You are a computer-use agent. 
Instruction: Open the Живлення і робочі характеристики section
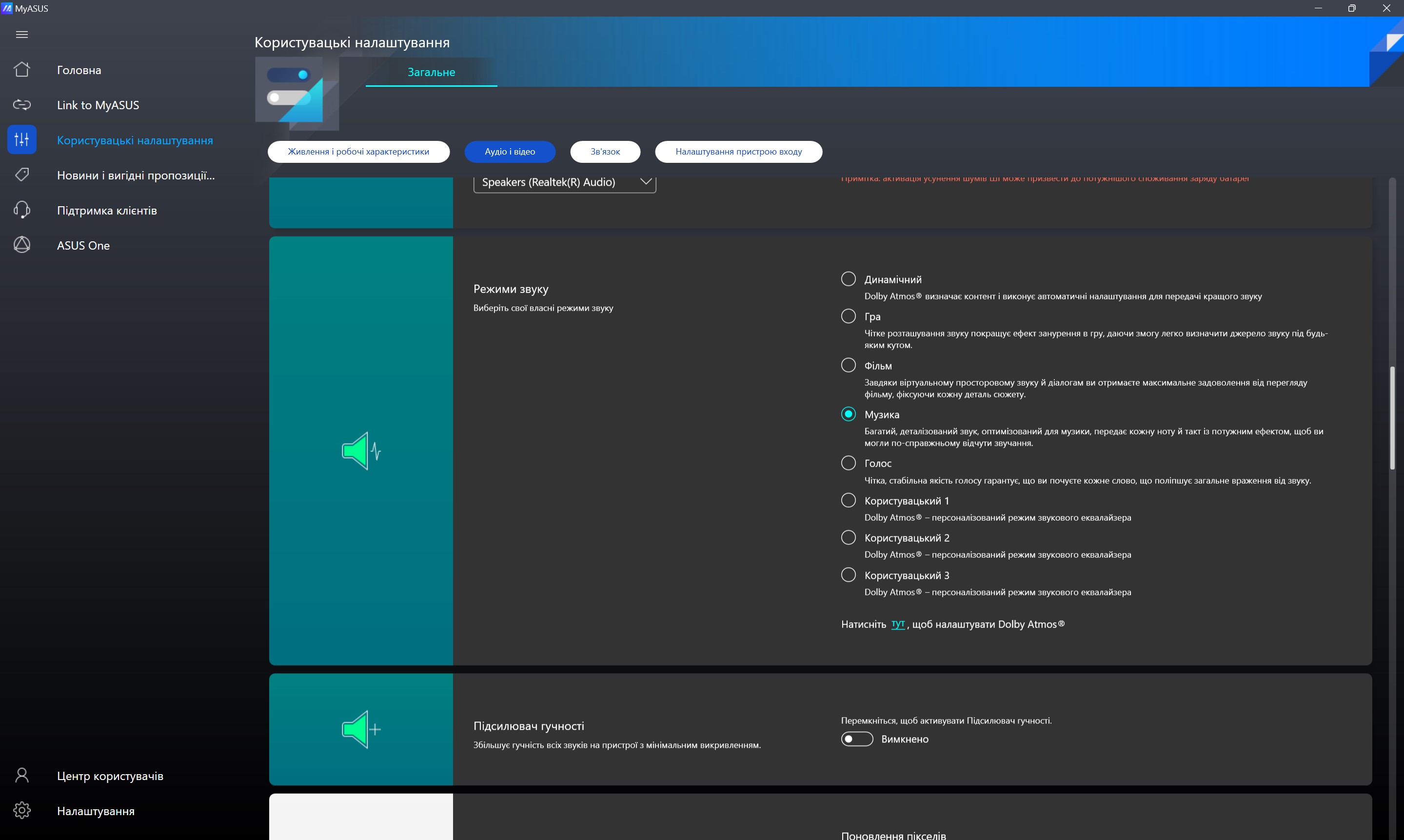click(x=358, y=152)
